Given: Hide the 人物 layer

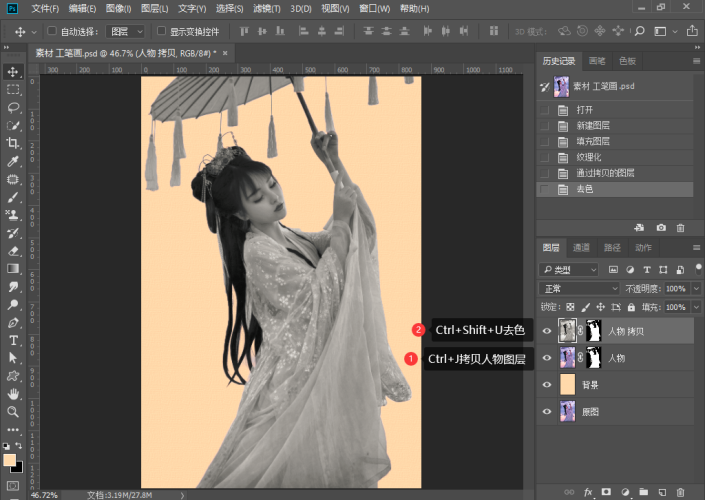Looking at the screenshot, I should (547, 358).
